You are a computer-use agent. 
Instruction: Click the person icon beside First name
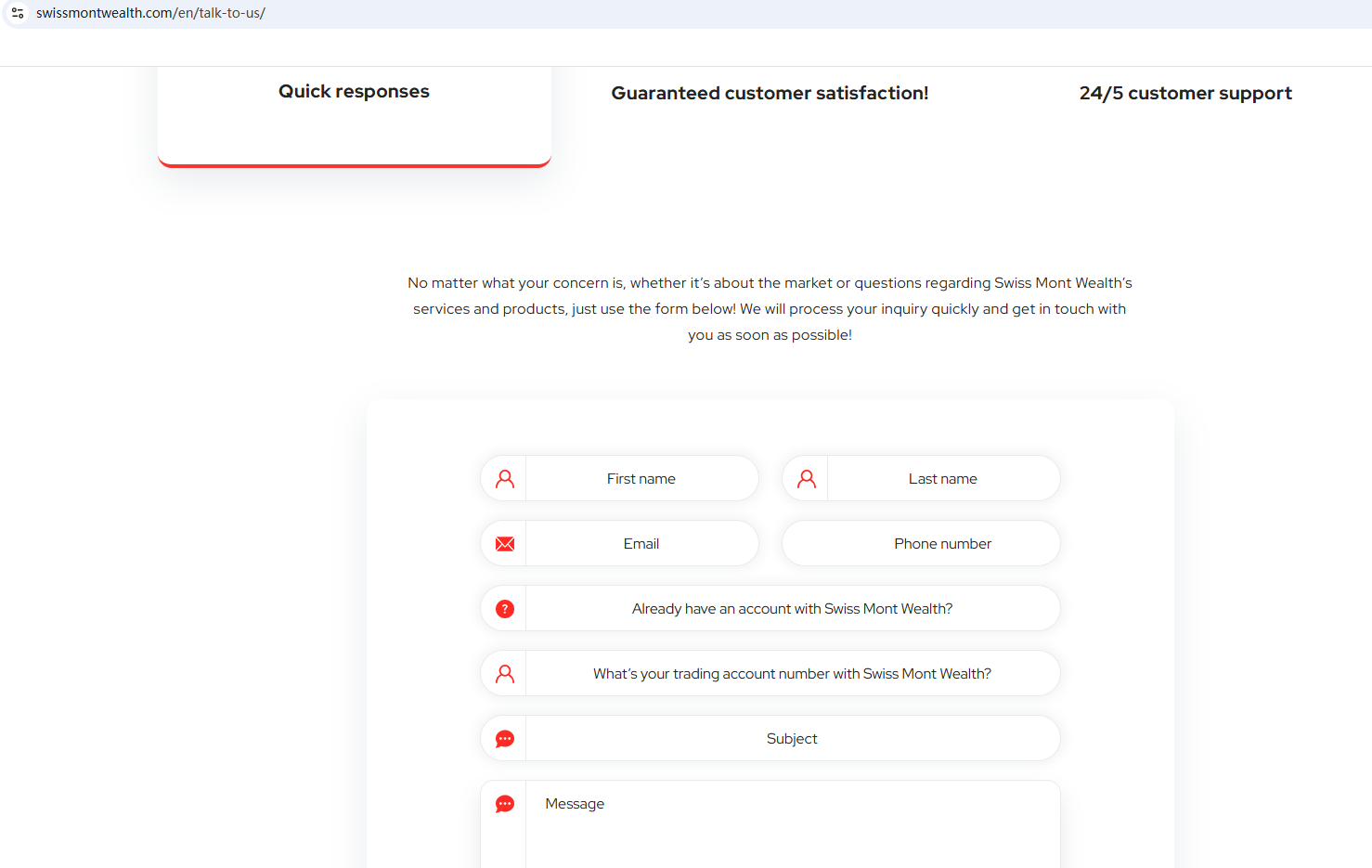pos(505,479)
